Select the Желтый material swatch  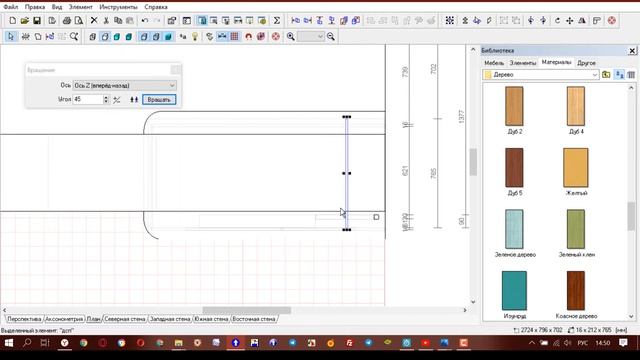coord(576,168)
